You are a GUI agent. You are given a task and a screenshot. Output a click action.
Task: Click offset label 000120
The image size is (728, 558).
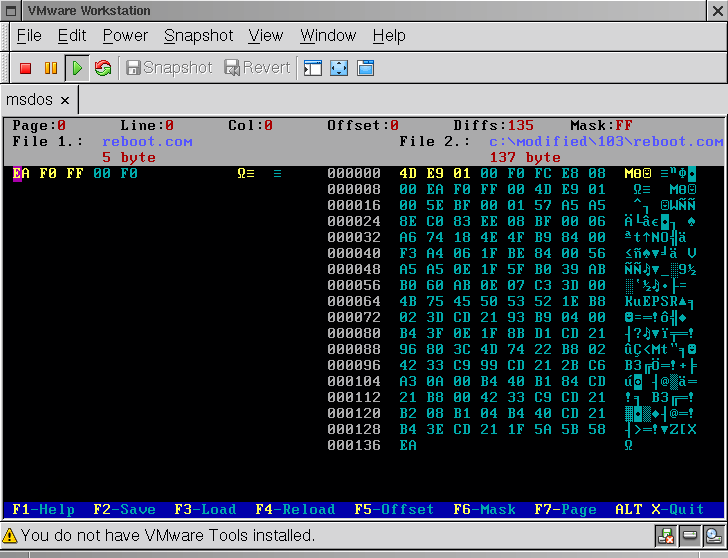[x=354, y=413]
